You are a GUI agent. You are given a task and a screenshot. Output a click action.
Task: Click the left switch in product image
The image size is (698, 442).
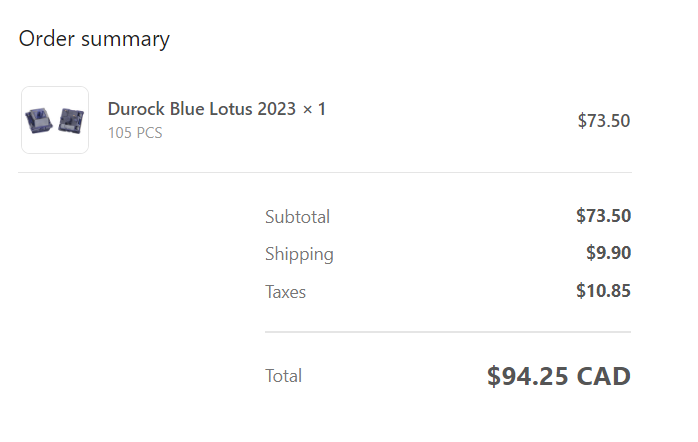(x=40, y=120)
